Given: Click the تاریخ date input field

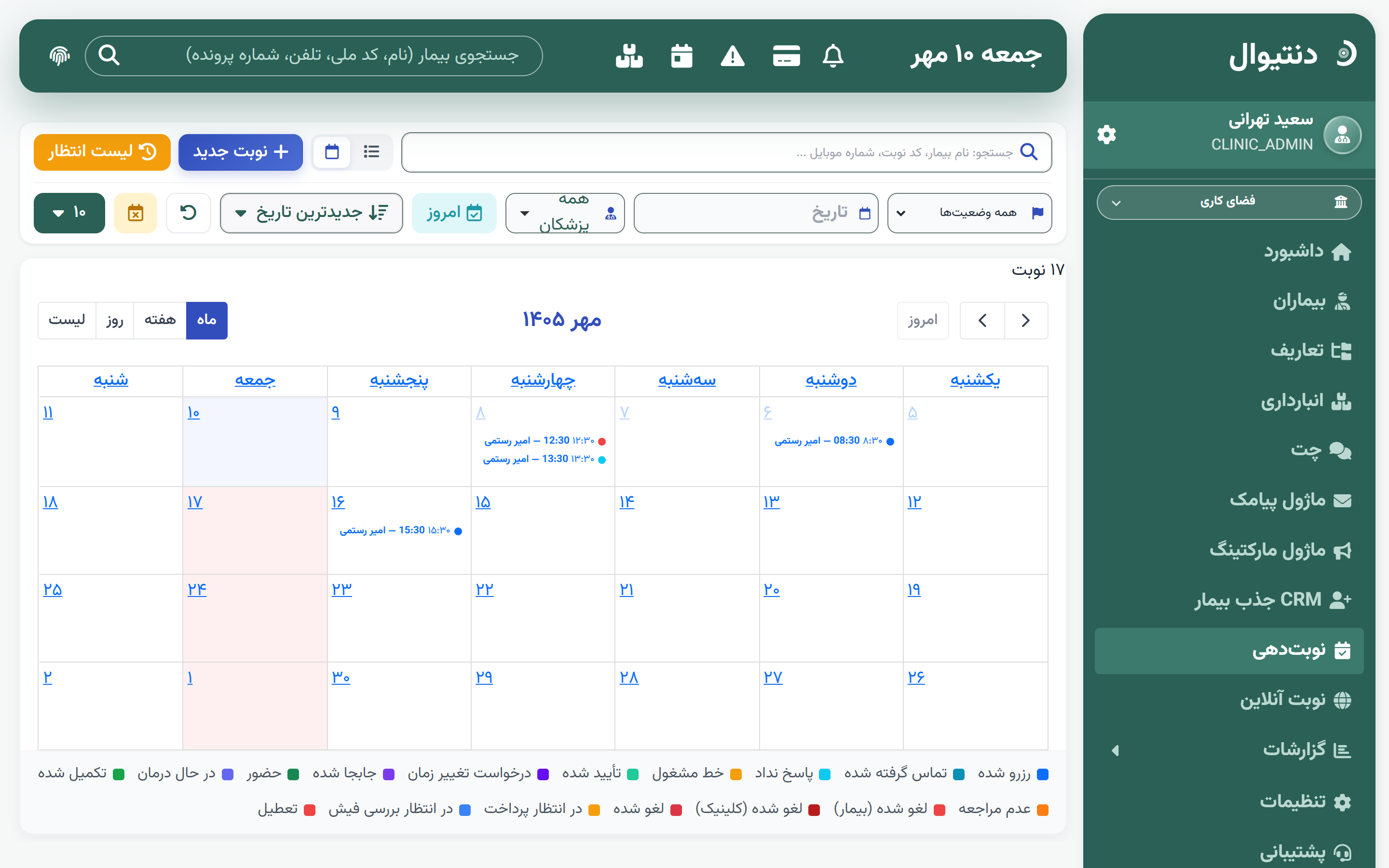Looking at the screenshot, I should tap(756, 213).
